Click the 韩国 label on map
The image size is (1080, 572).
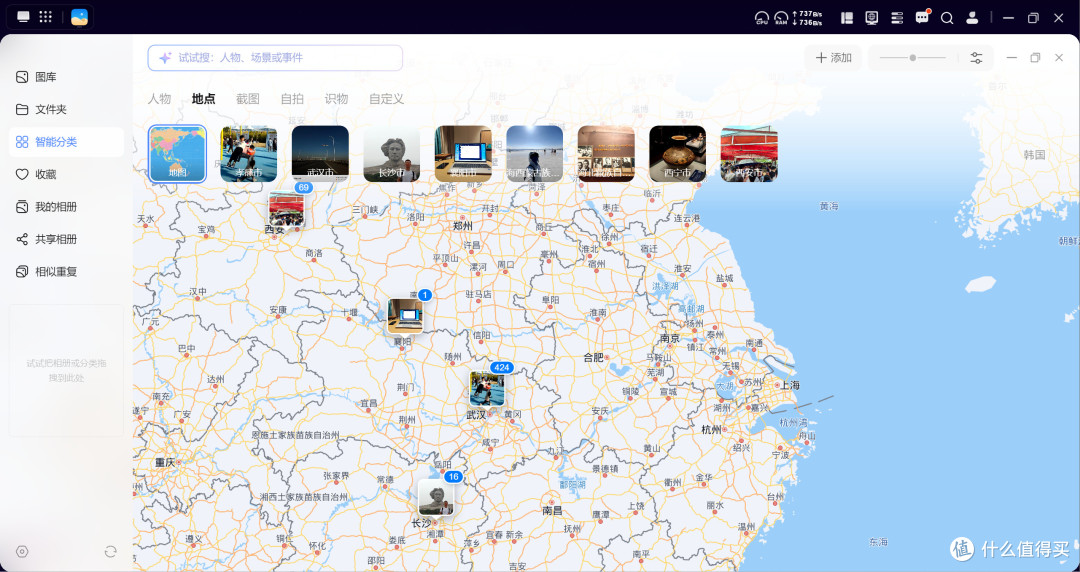[x=1035, y=155]
